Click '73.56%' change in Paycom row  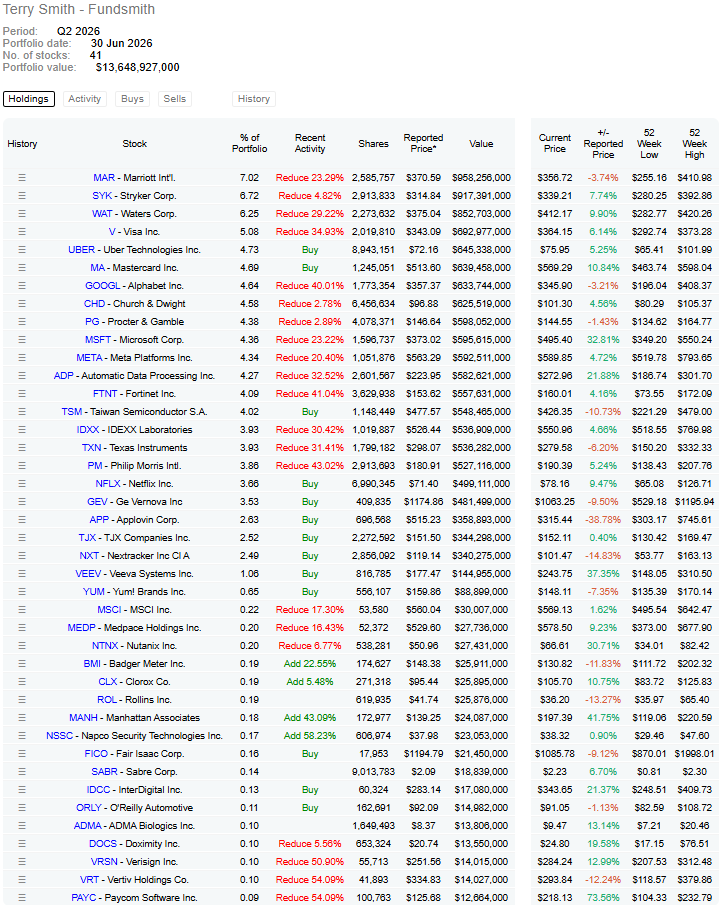click(603, 897)
